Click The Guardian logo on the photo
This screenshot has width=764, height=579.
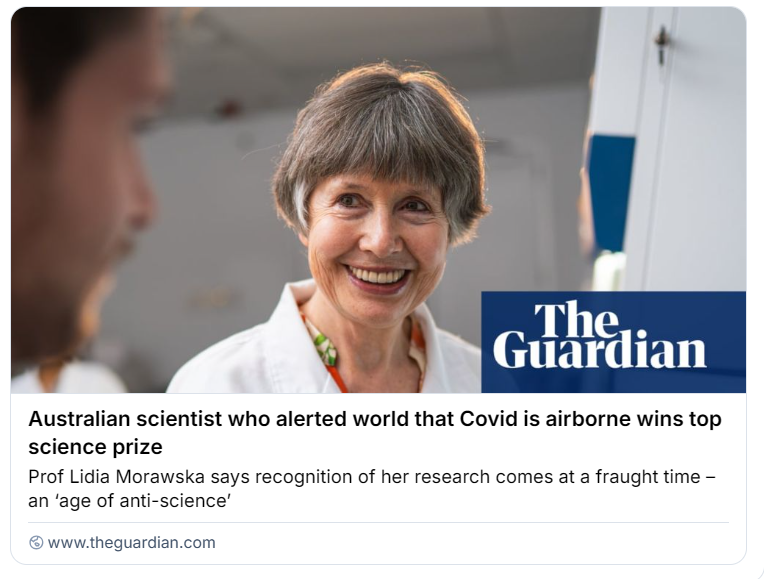[x=612, y=341]
